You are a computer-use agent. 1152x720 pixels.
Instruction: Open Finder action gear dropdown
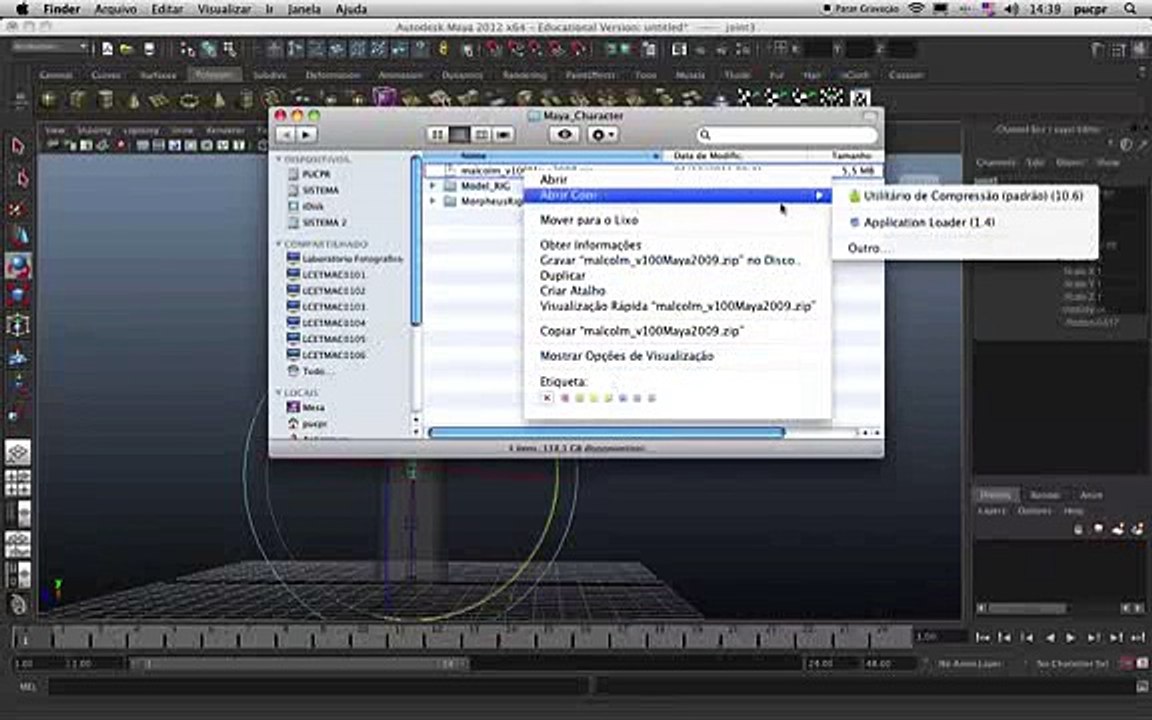tap(602, 134)
